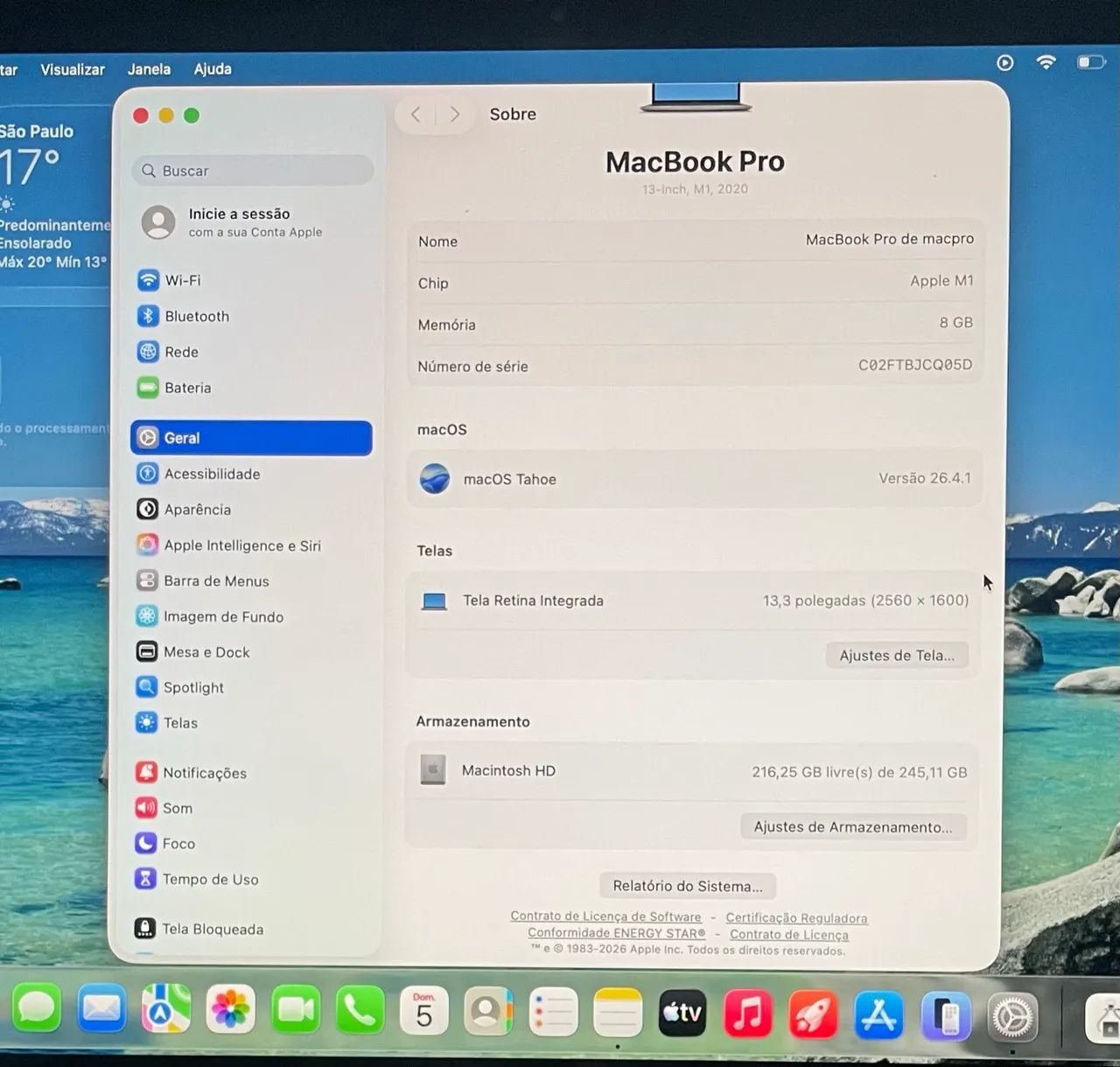Click Ajustes de Armazenamento button
This screenshot has height=1067, width=1120.
tap(853, 827)
